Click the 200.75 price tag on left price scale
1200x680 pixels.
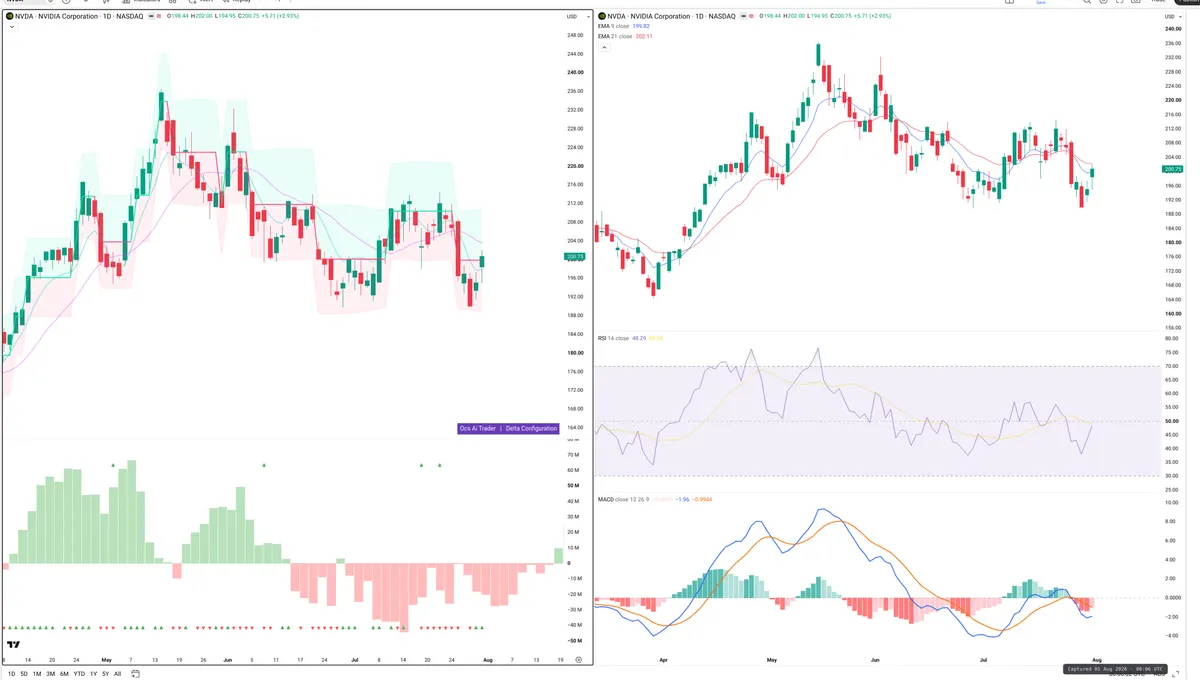pyautogui.click(x=574, y=257)
